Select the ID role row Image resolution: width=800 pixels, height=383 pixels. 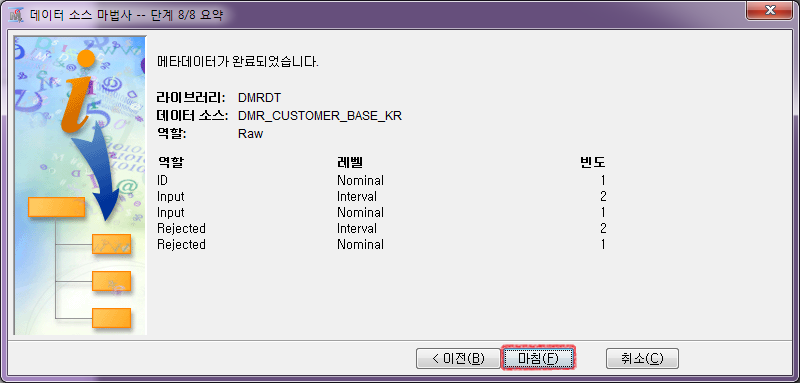coord(162,180)
